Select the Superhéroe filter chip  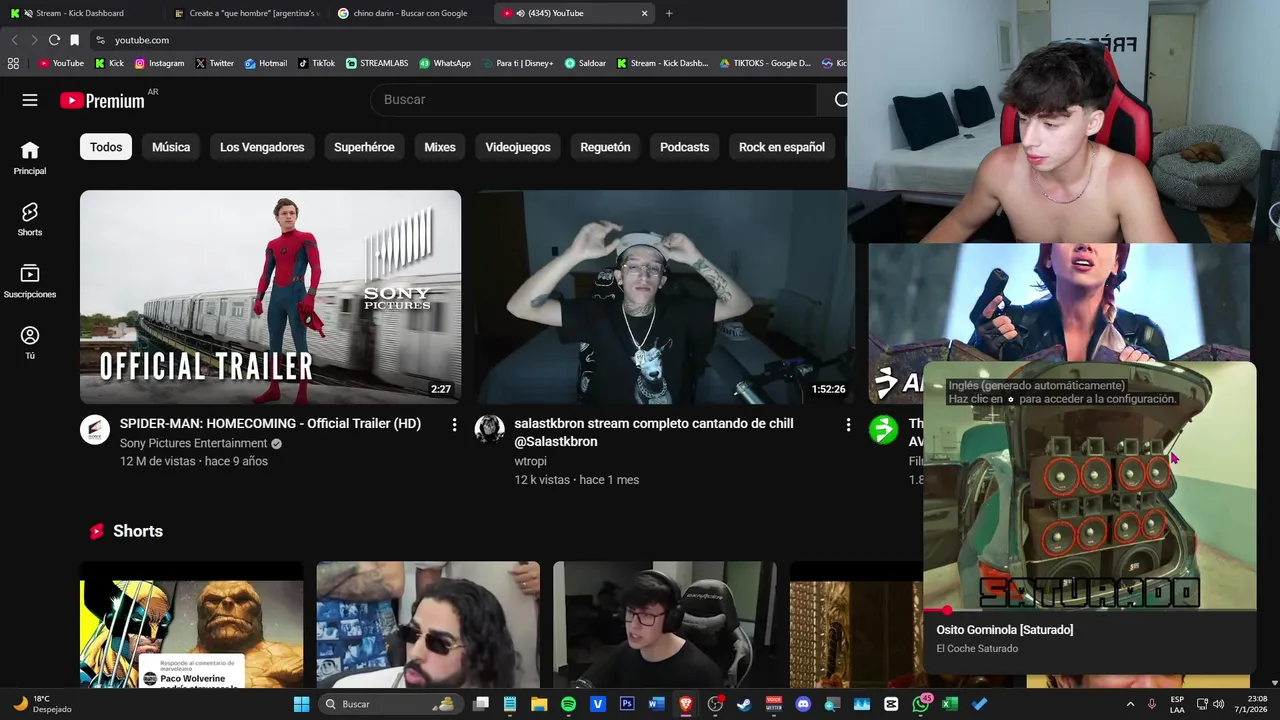(x=364, y=147)
